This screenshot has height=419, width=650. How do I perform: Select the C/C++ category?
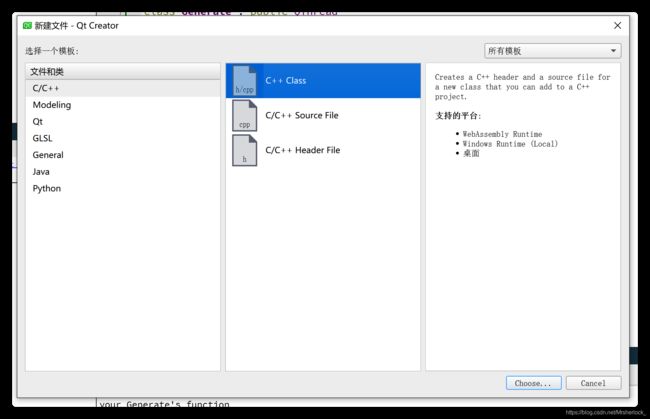[x=123, y=88]
